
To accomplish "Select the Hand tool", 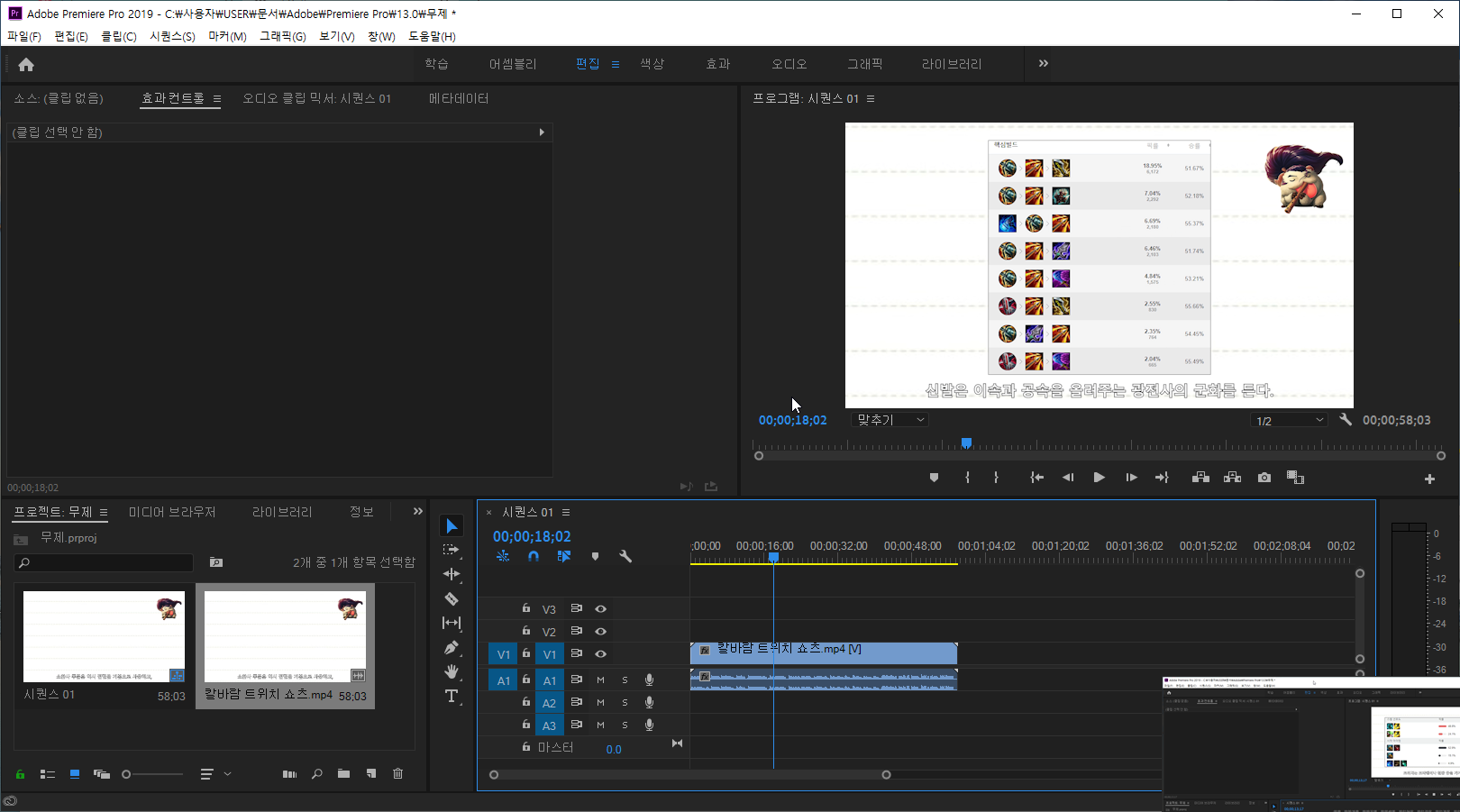I will click(x=452, y=671).
